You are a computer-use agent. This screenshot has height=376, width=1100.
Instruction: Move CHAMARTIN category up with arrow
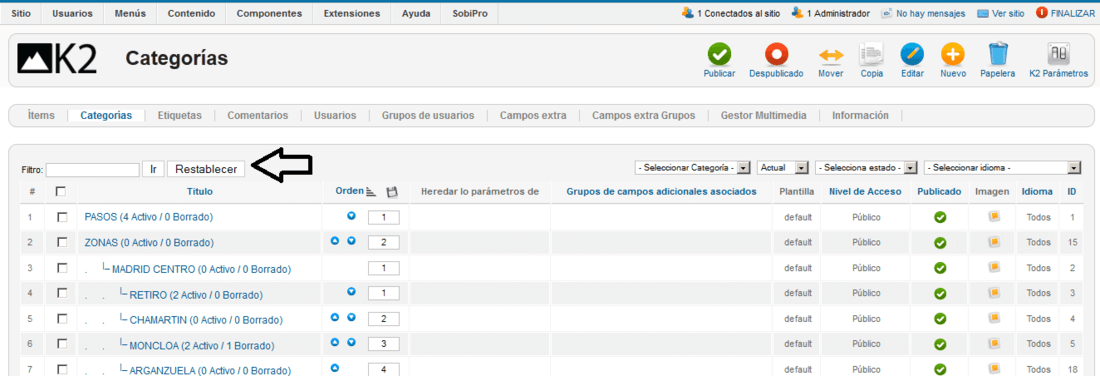335,317
